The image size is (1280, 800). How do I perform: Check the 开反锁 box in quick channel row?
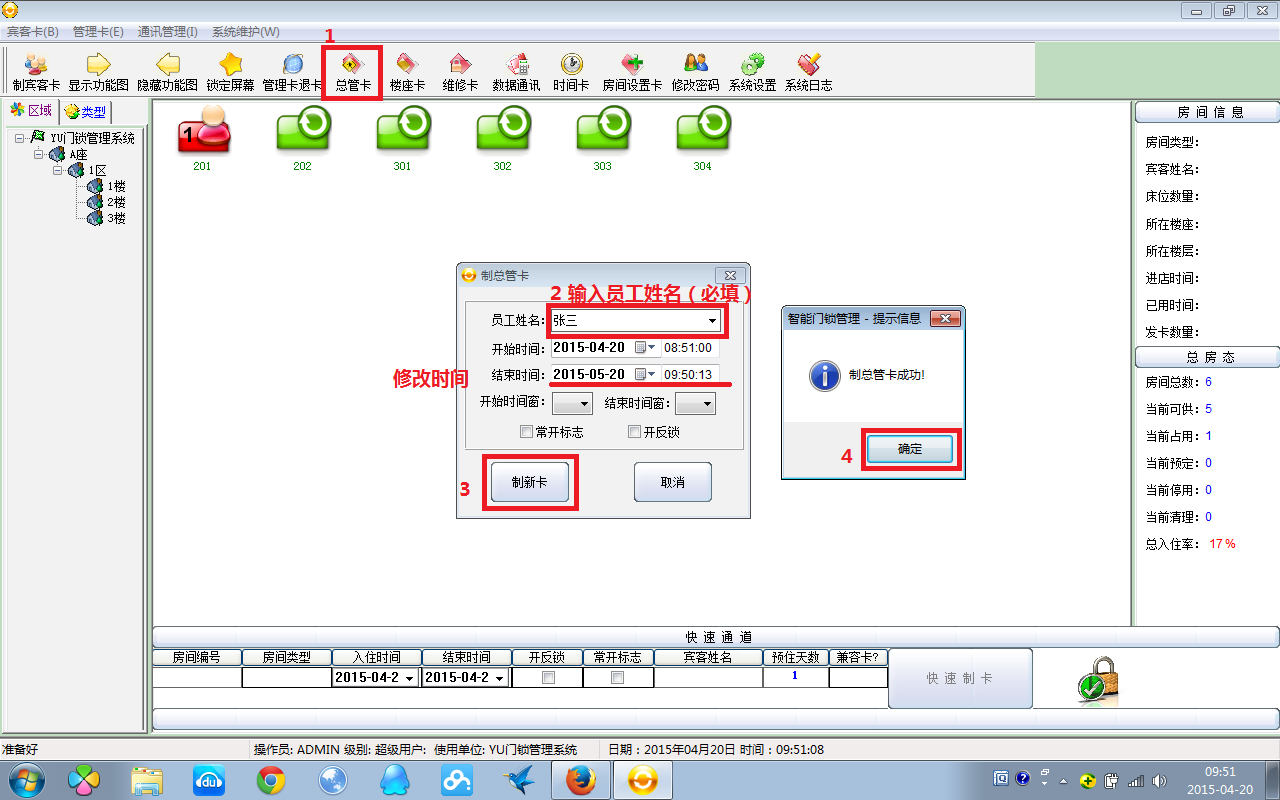547,677
